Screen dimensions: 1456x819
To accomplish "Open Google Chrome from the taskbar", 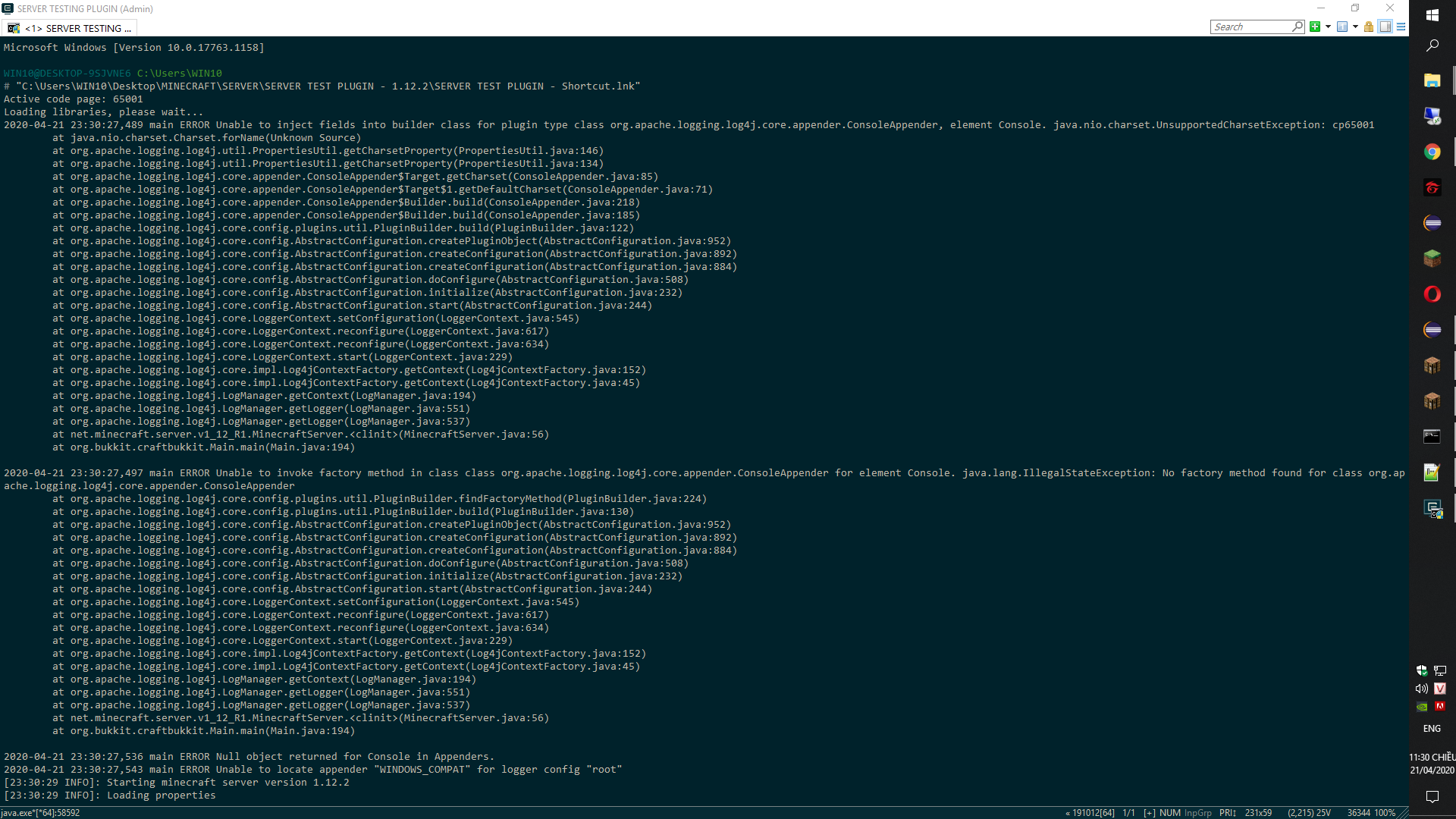I will (1432, 152).
